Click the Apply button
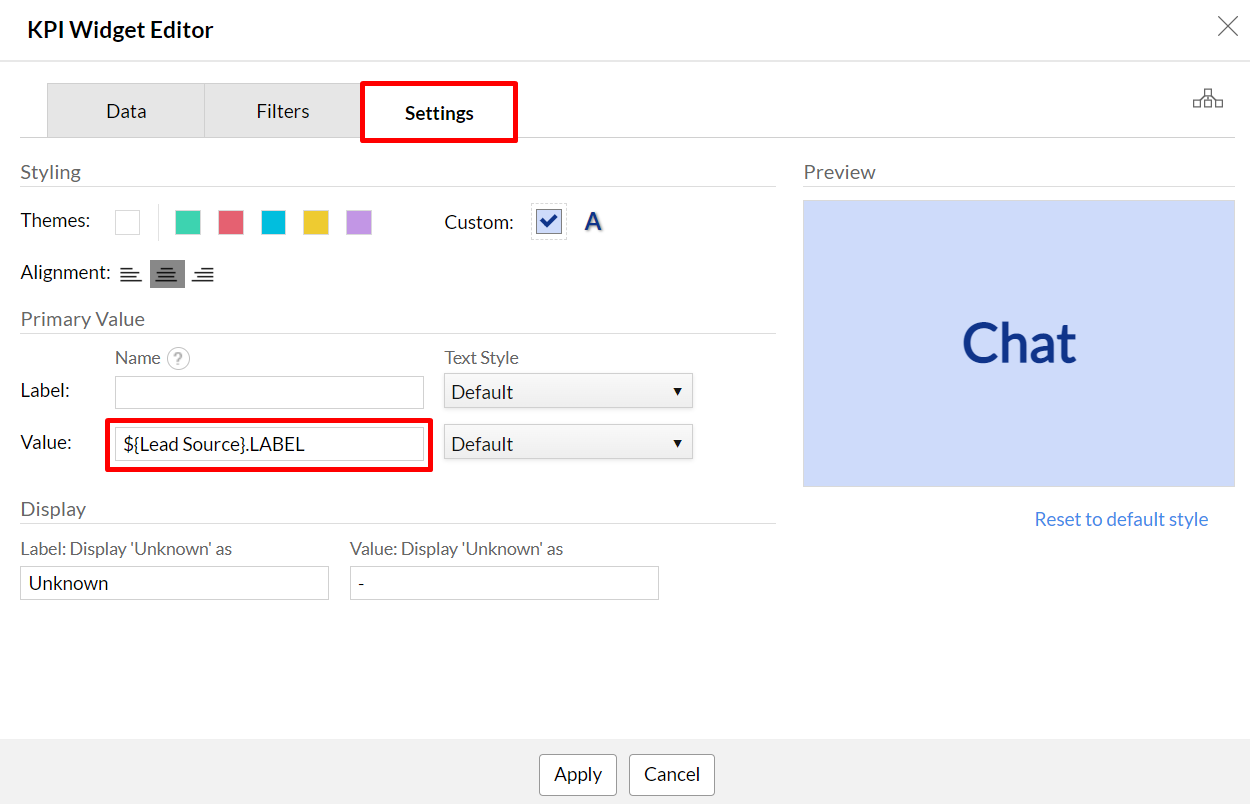 point(577,774)
